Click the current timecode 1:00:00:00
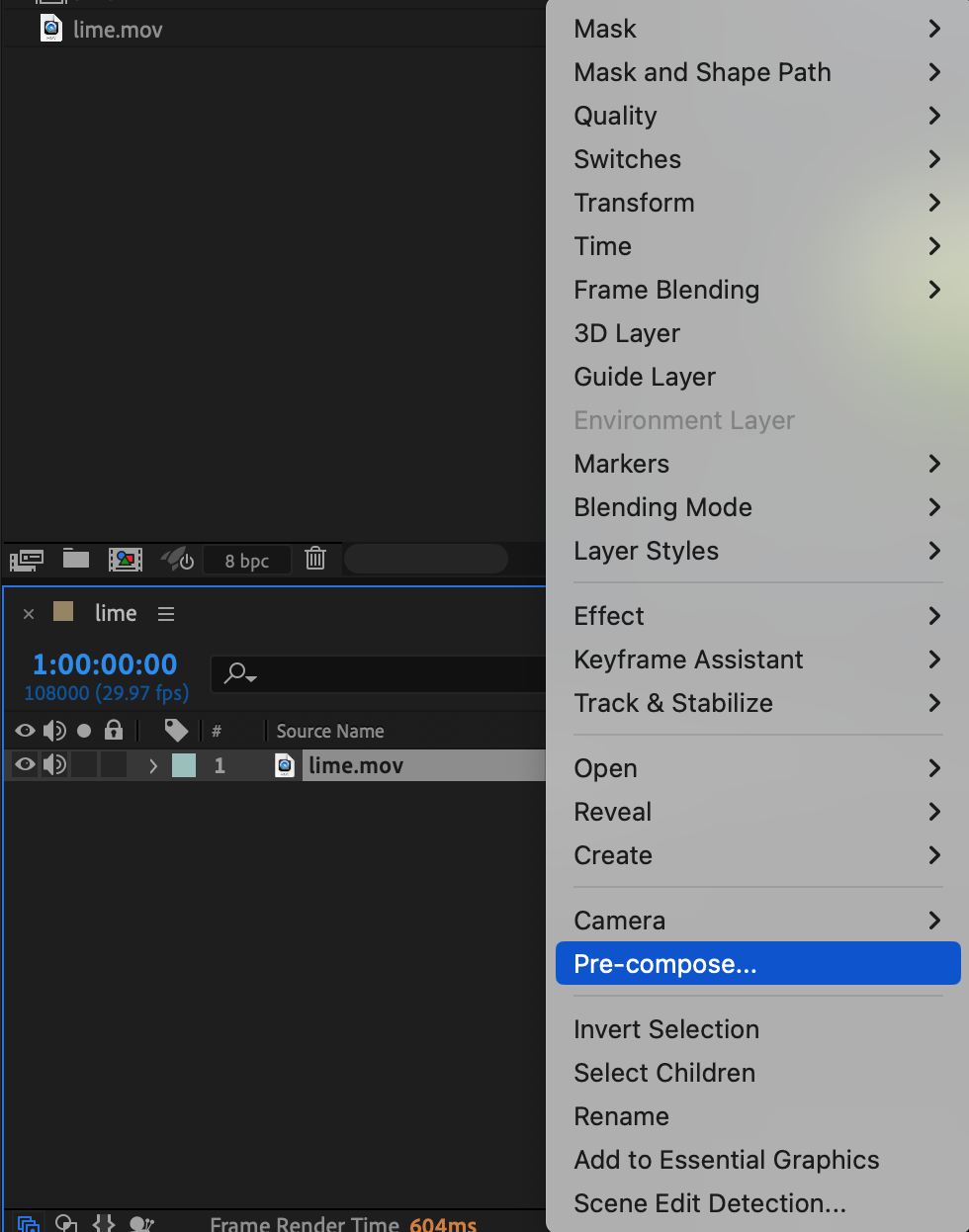This screenshot has height=1232, width=969. click(x=105, y=664)
